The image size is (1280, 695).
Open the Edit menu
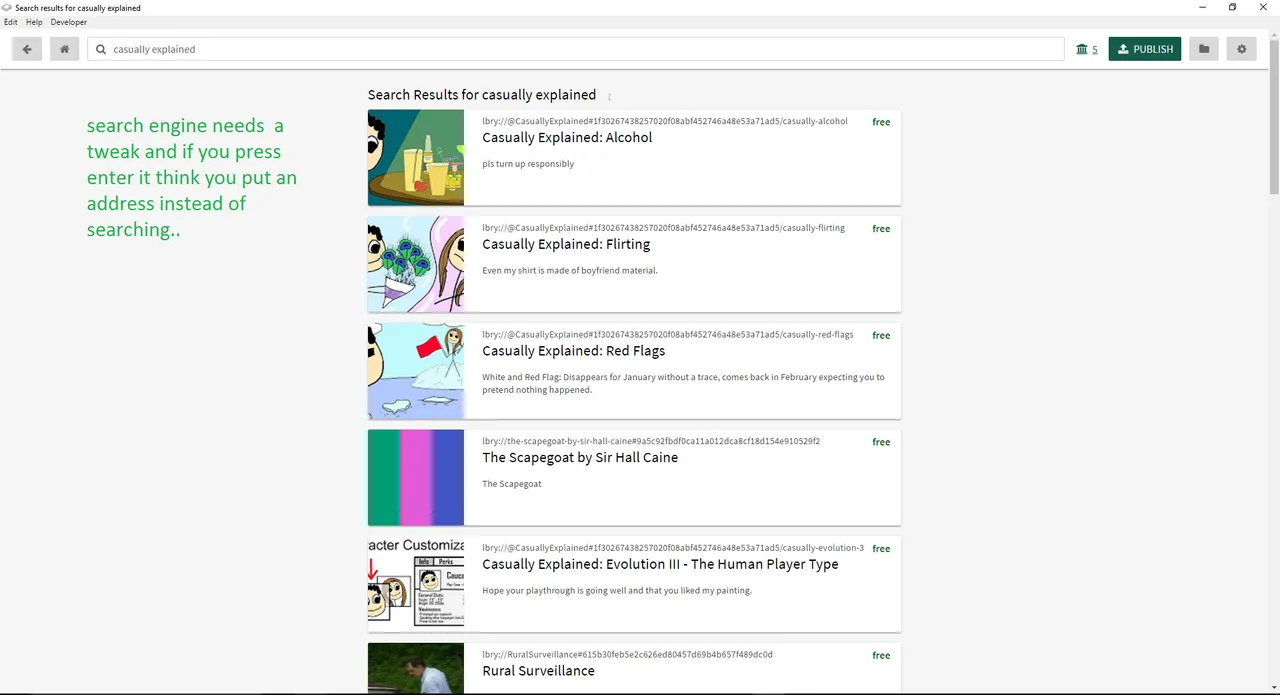tap(11, 22)
